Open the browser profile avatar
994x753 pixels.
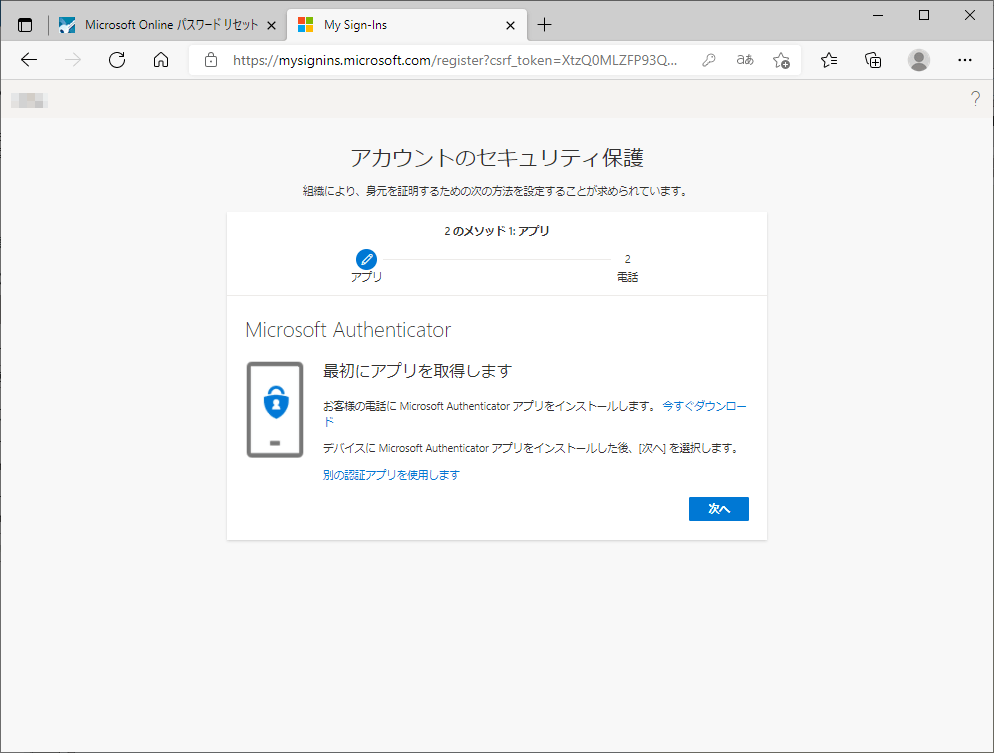click(919, 60)
